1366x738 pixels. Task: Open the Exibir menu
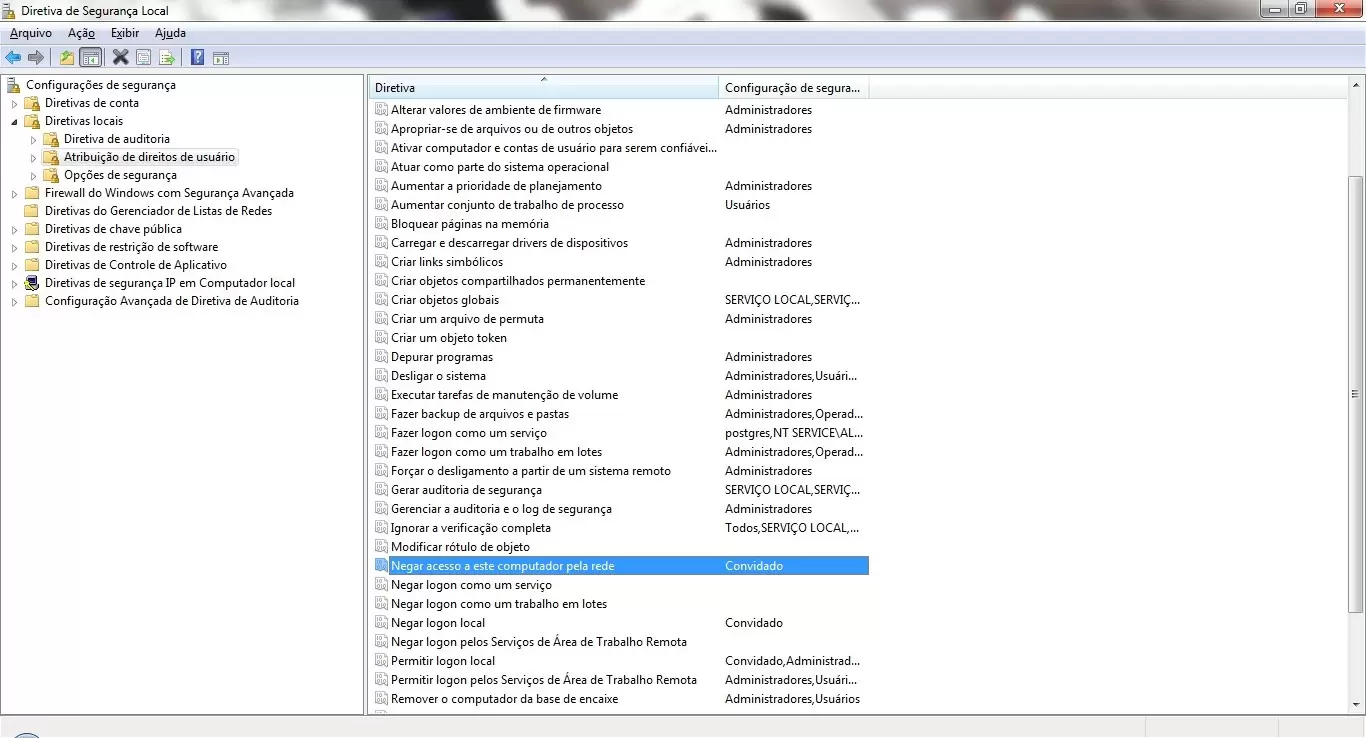(125, 33)
